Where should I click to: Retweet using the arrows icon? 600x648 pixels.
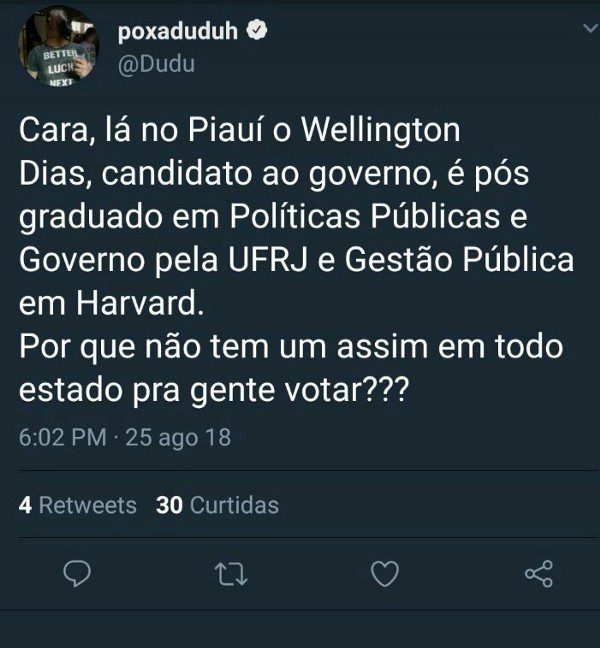[231, 574]
